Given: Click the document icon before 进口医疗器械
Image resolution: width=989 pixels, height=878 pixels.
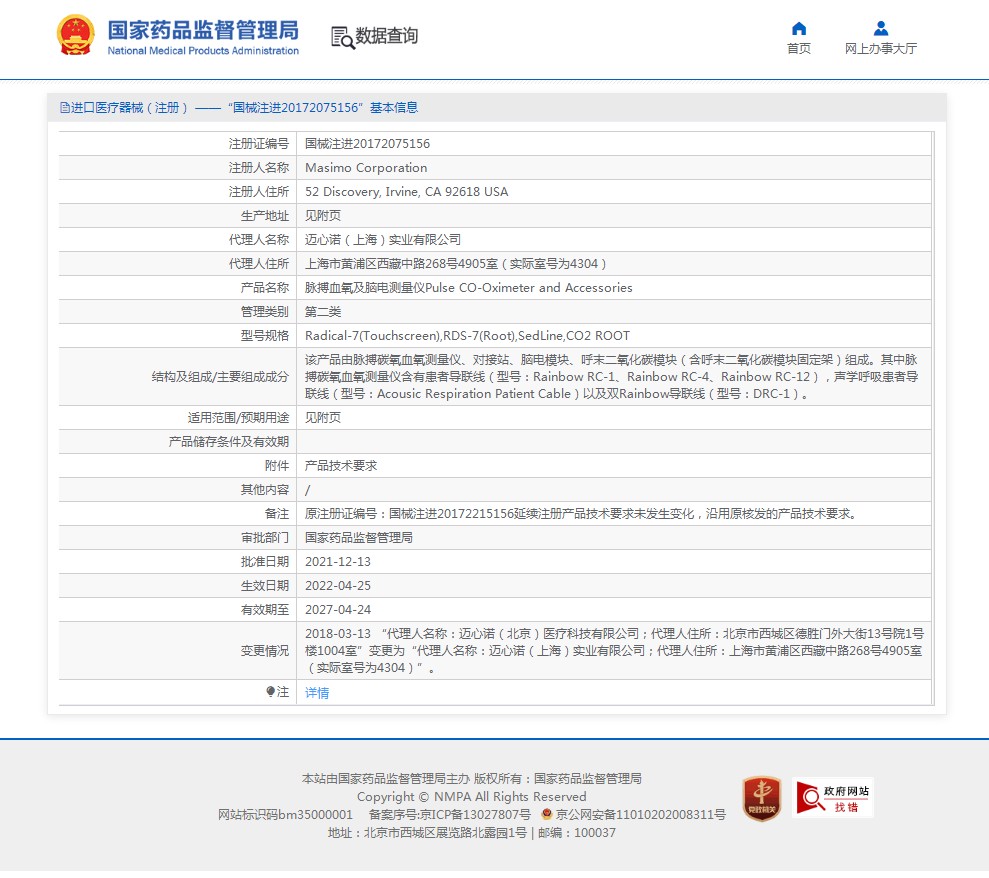Looking at the screenshot, I should [64, 108].
